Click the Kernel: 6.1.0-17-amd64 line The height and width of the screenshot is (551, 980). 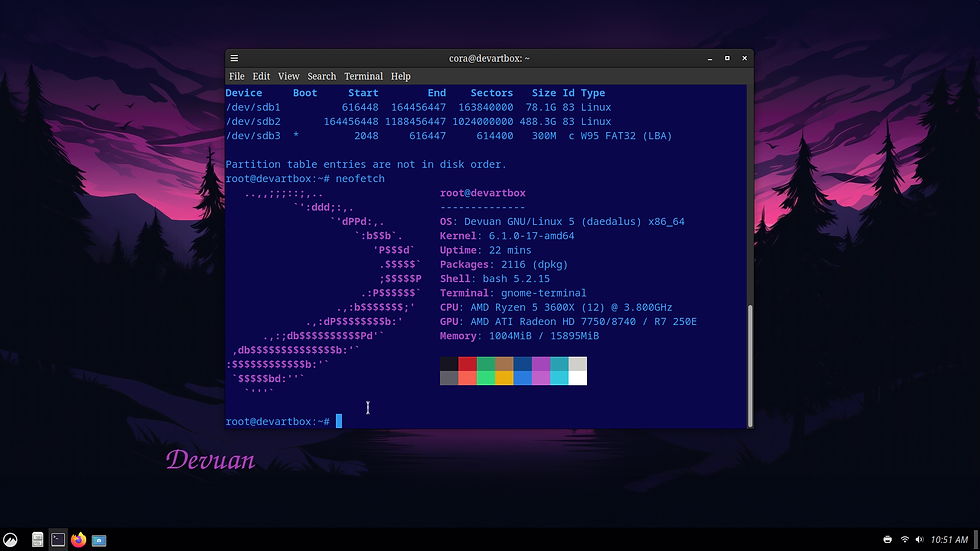pos(507,236)
